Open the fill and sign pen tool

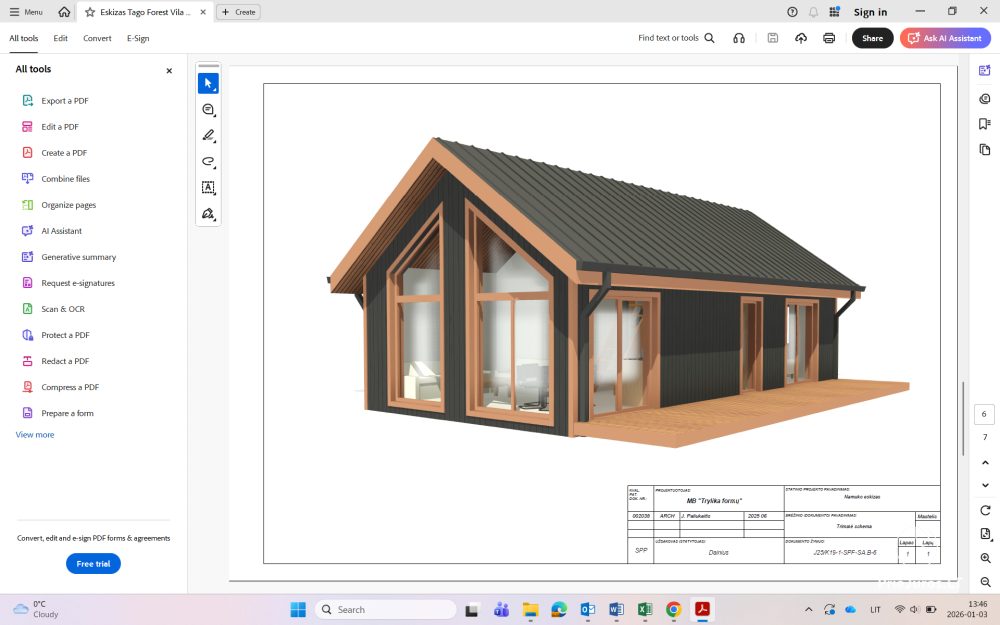pyautogui.click(x=208, y=213)
